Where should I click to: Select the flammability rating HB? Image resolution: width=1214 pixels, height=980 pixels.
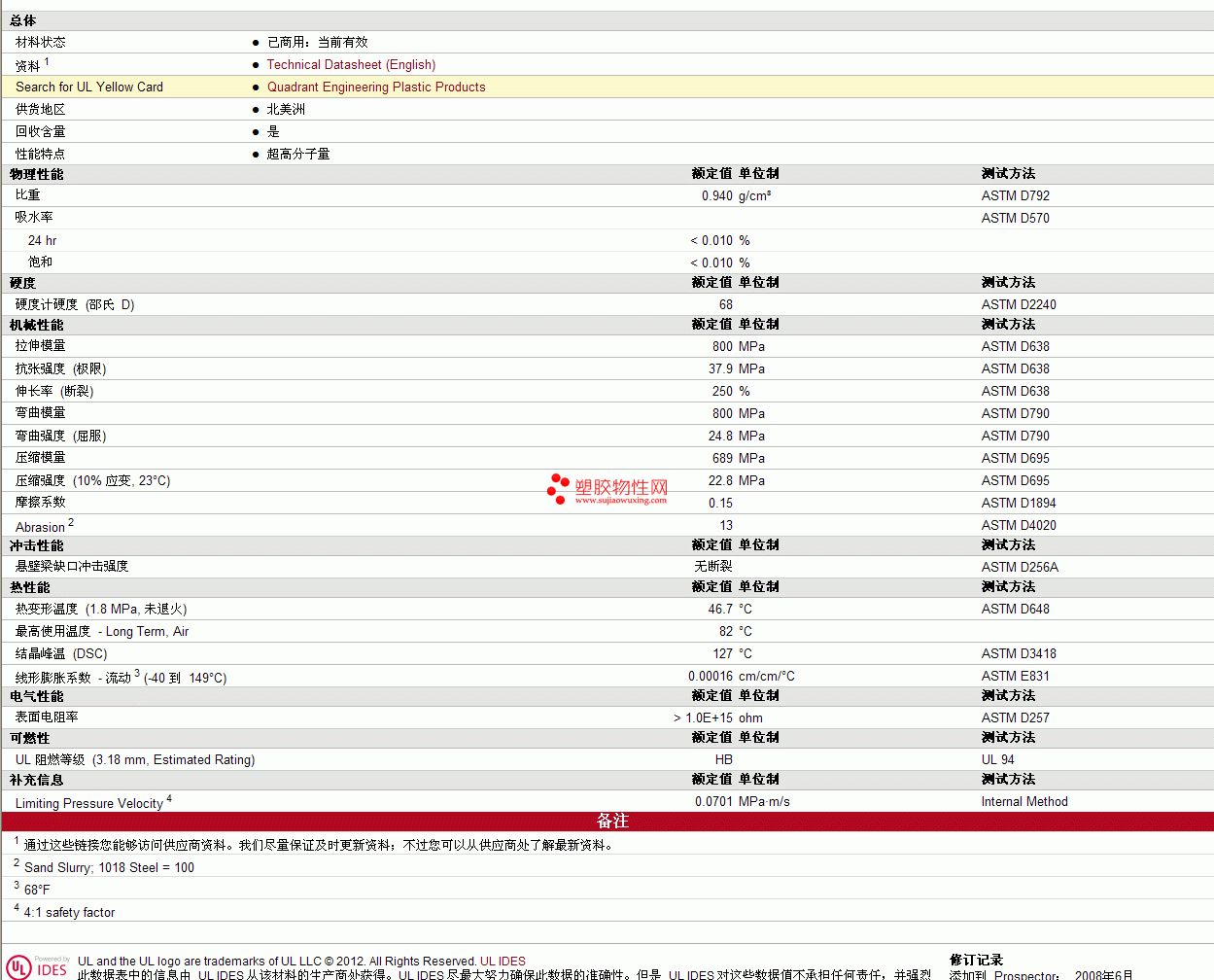[724, 759]
